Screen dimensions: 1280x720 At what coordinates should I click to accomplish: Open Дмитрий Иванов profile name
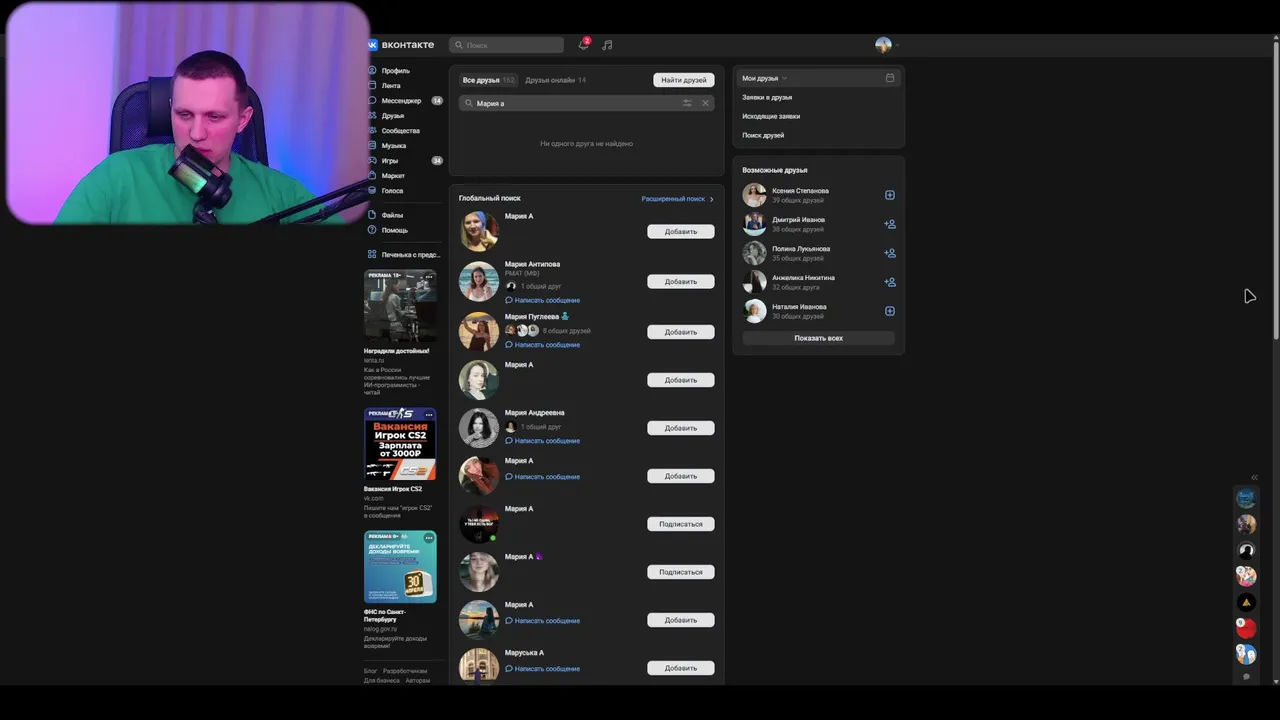[798, 220]
